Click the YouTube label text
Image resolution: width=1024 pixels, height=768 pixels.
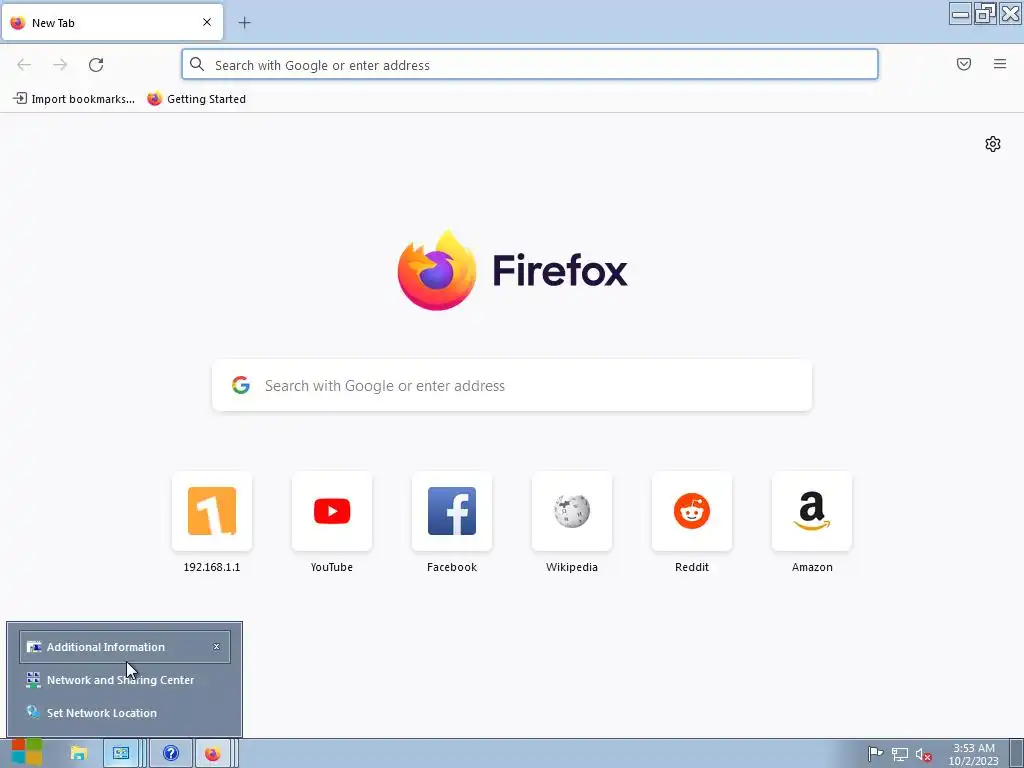(332, 567)
